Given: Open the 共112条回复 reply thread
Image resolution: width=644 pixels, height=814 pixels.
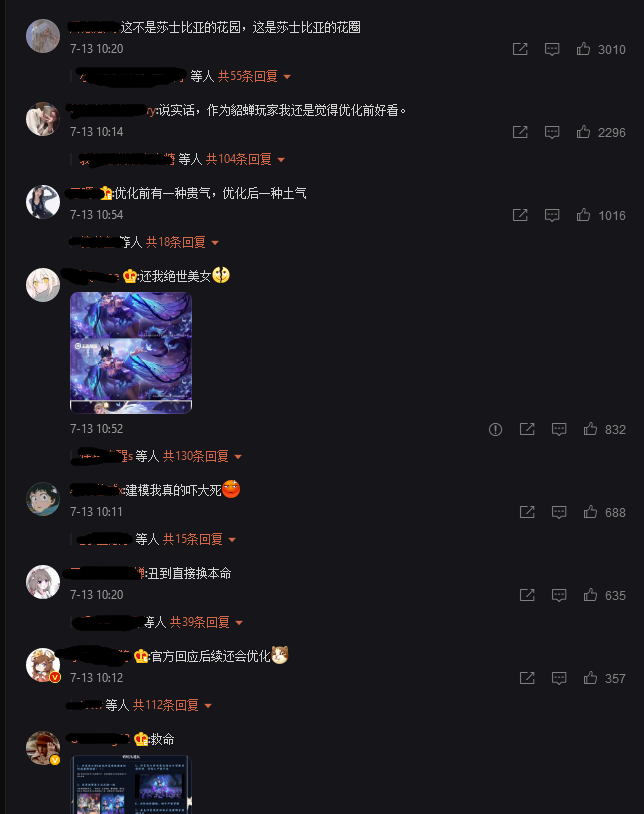Looking at the screenshot, I should (x=172, y=706).
